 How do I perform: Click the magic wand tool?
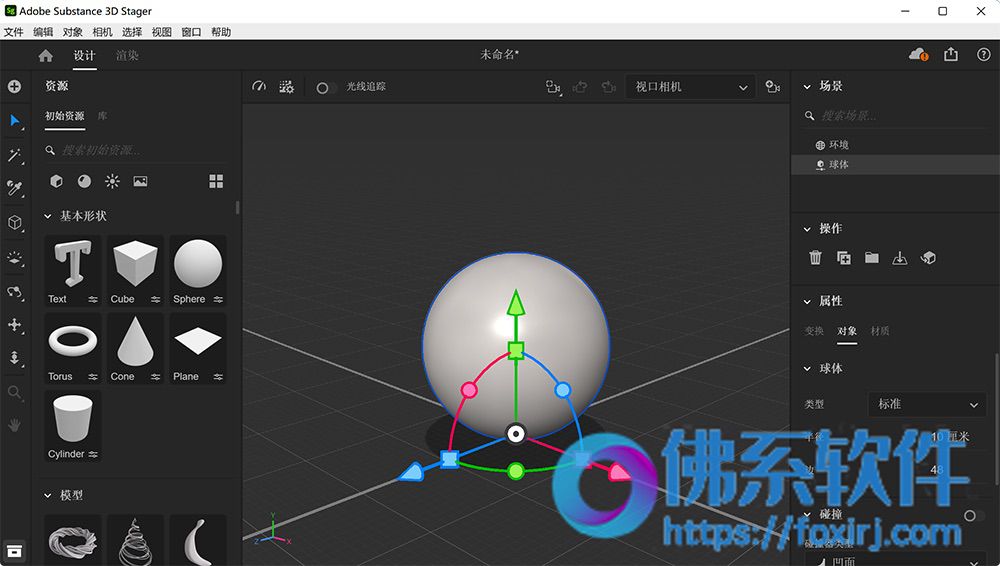click(15, 155)
